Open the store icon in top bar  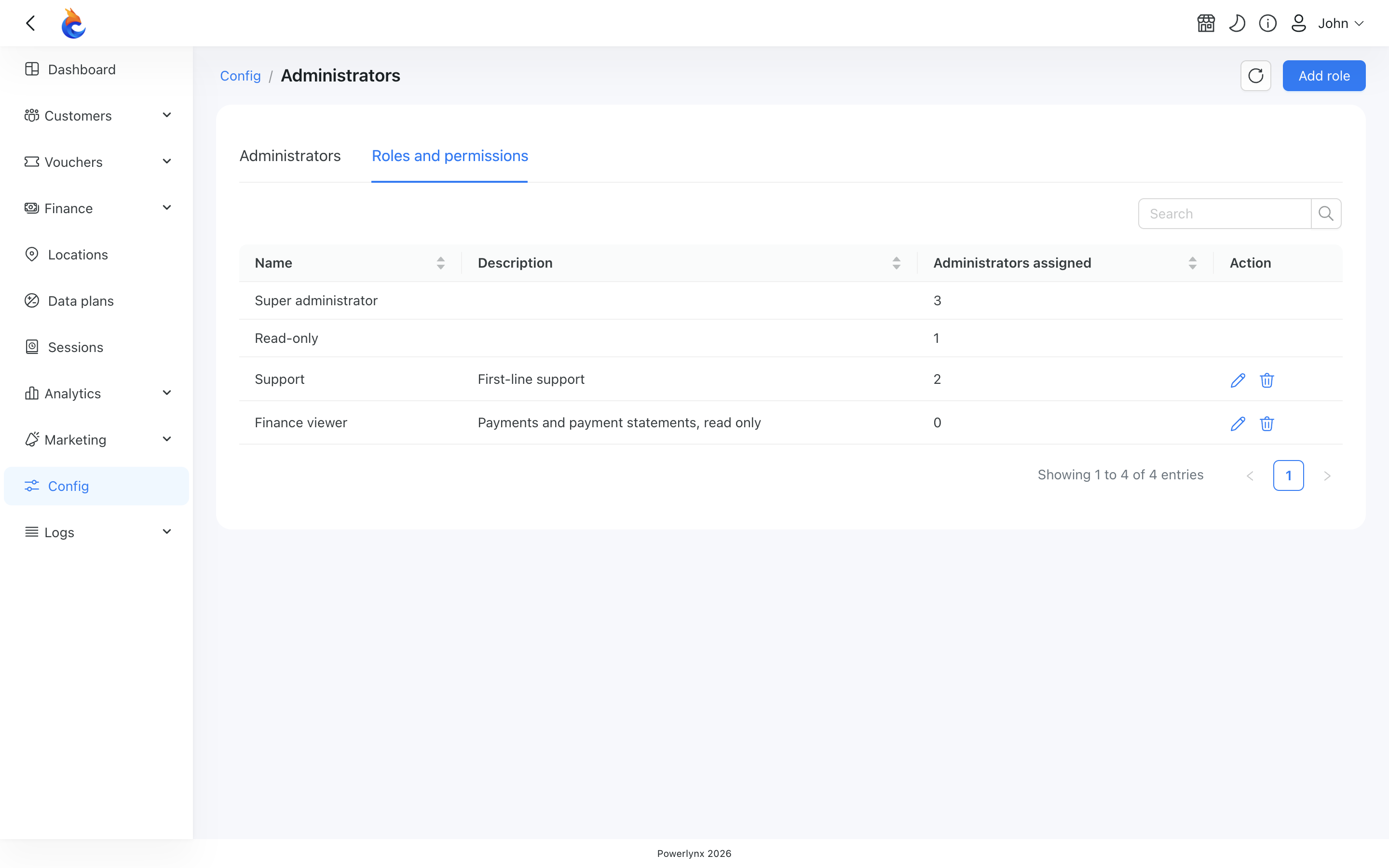pyautogui.click(x=1206, y=24)
